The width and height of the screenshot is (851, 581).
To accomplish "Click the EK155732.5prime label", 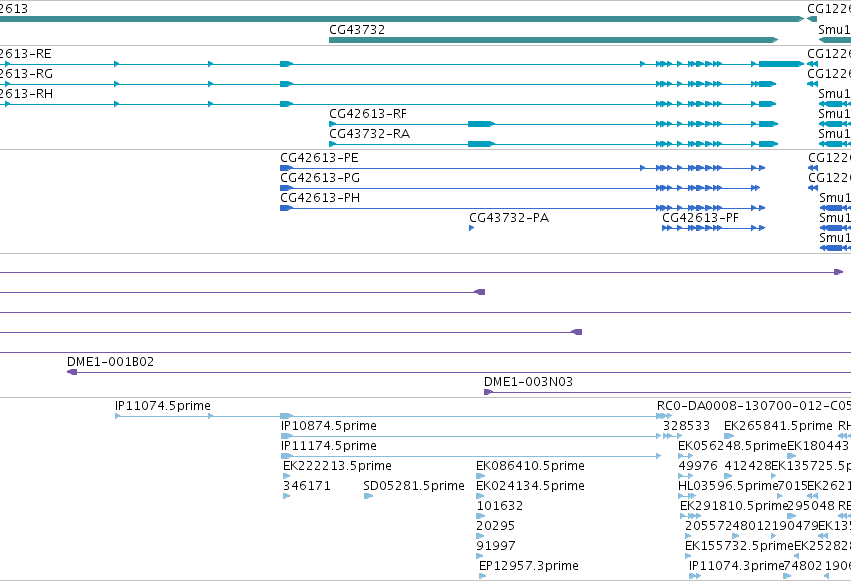I will coord(739,546).
